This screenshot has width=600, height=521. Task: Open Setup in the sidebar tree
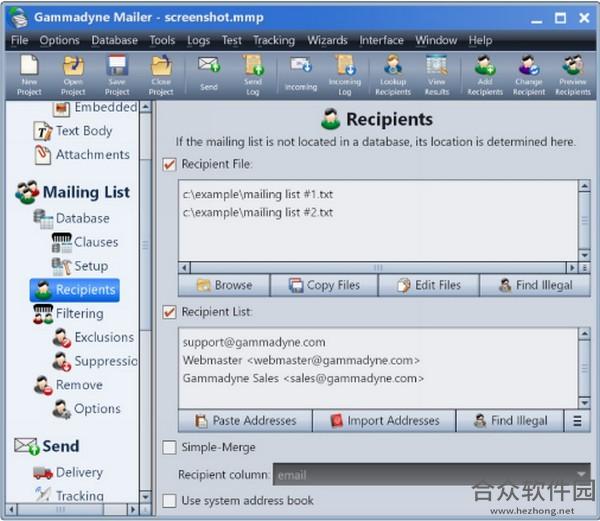click(80, 266)
